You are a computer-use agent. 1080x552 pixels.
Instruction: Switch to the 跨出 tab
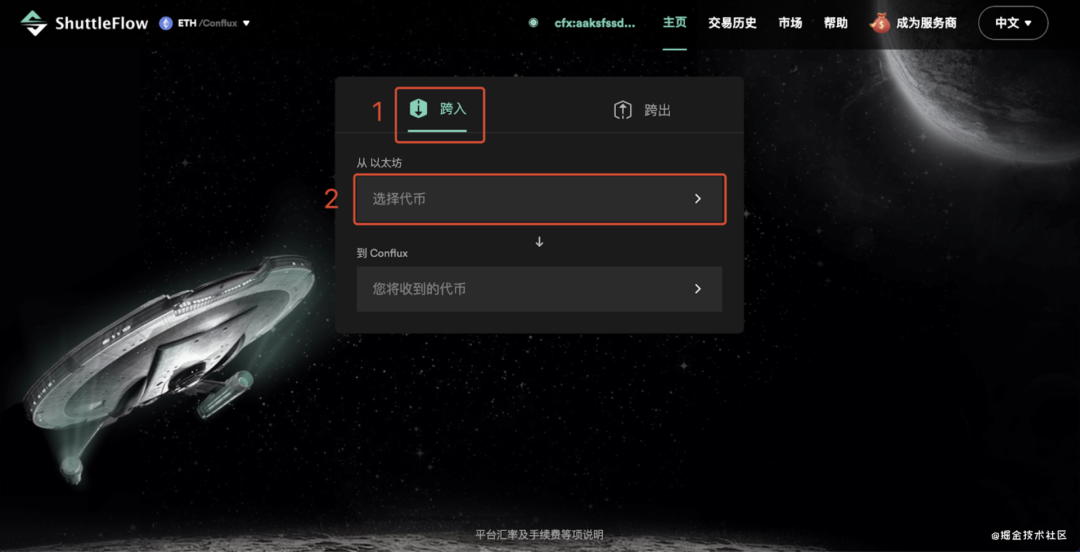pyautogui.click(x=642, y=110)
